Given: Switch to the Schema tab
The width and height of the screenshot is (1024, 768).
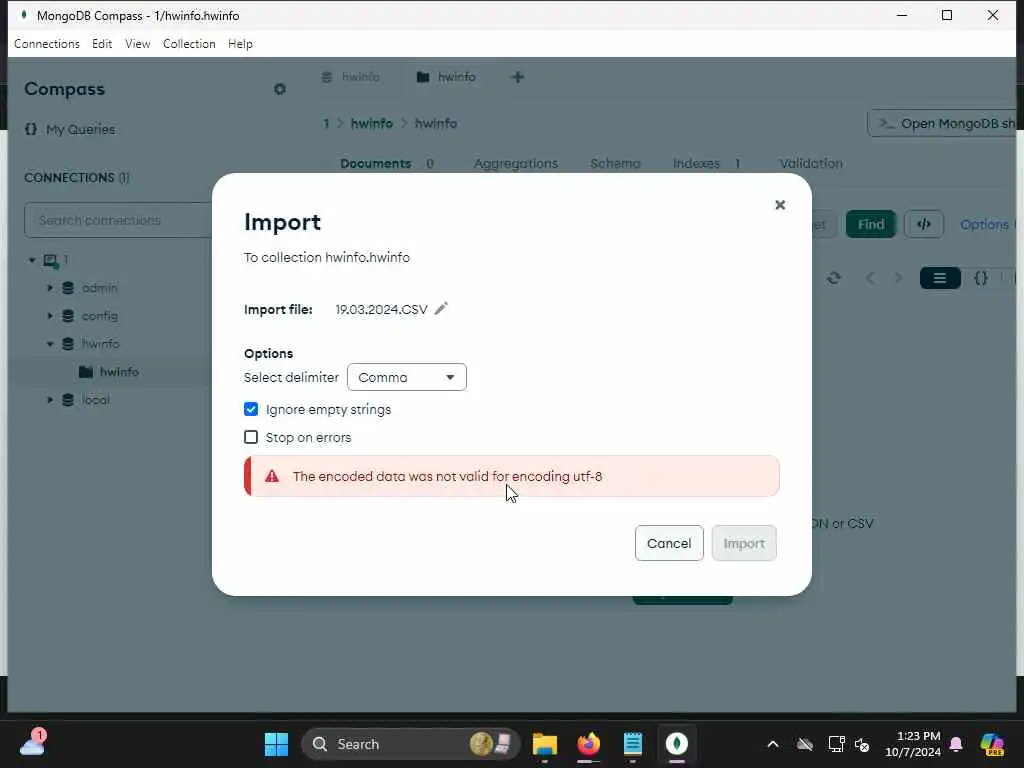Looking at the screenshot, I should click(615, 163).
